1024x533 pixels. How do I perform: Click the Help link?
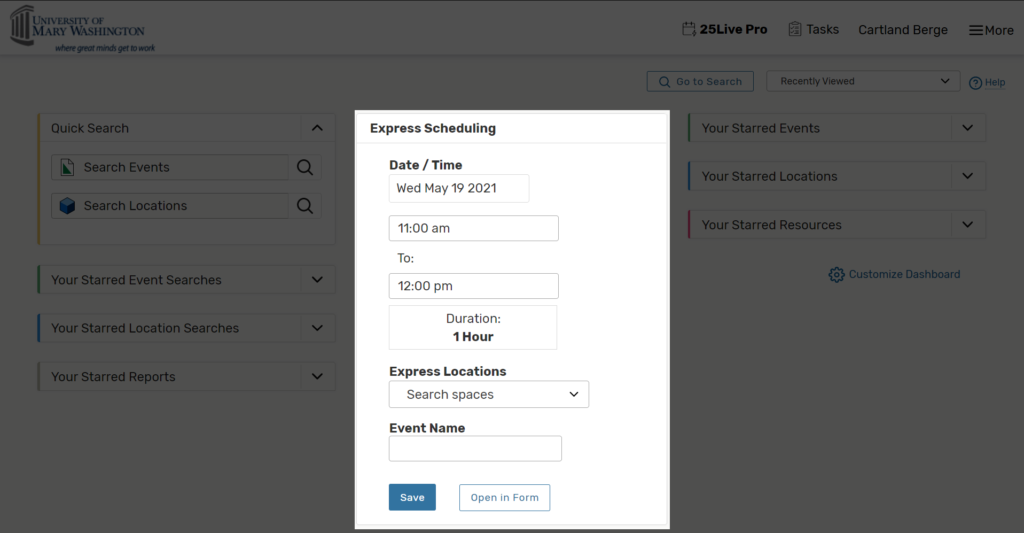tap(987, 82)
